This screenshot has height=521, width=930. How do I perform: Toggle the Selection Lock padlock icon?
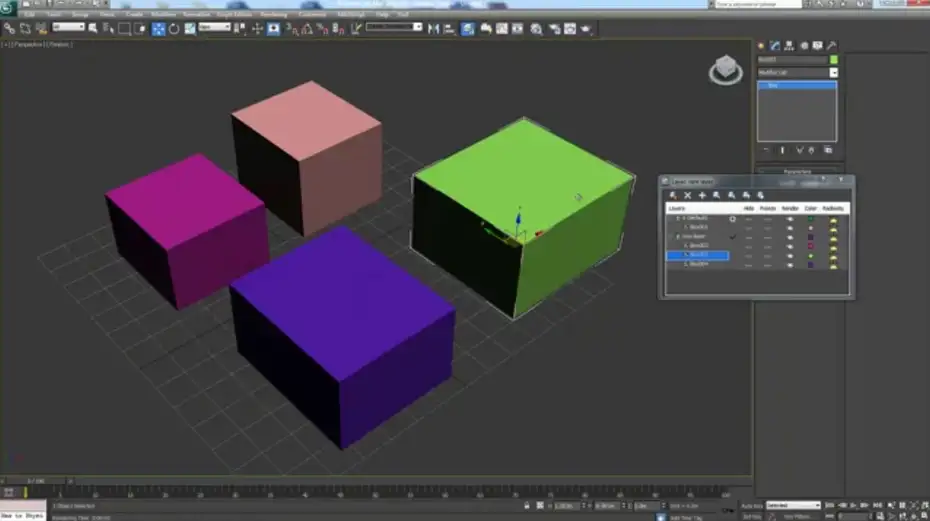pyautogui.click(x=527, y=506)
